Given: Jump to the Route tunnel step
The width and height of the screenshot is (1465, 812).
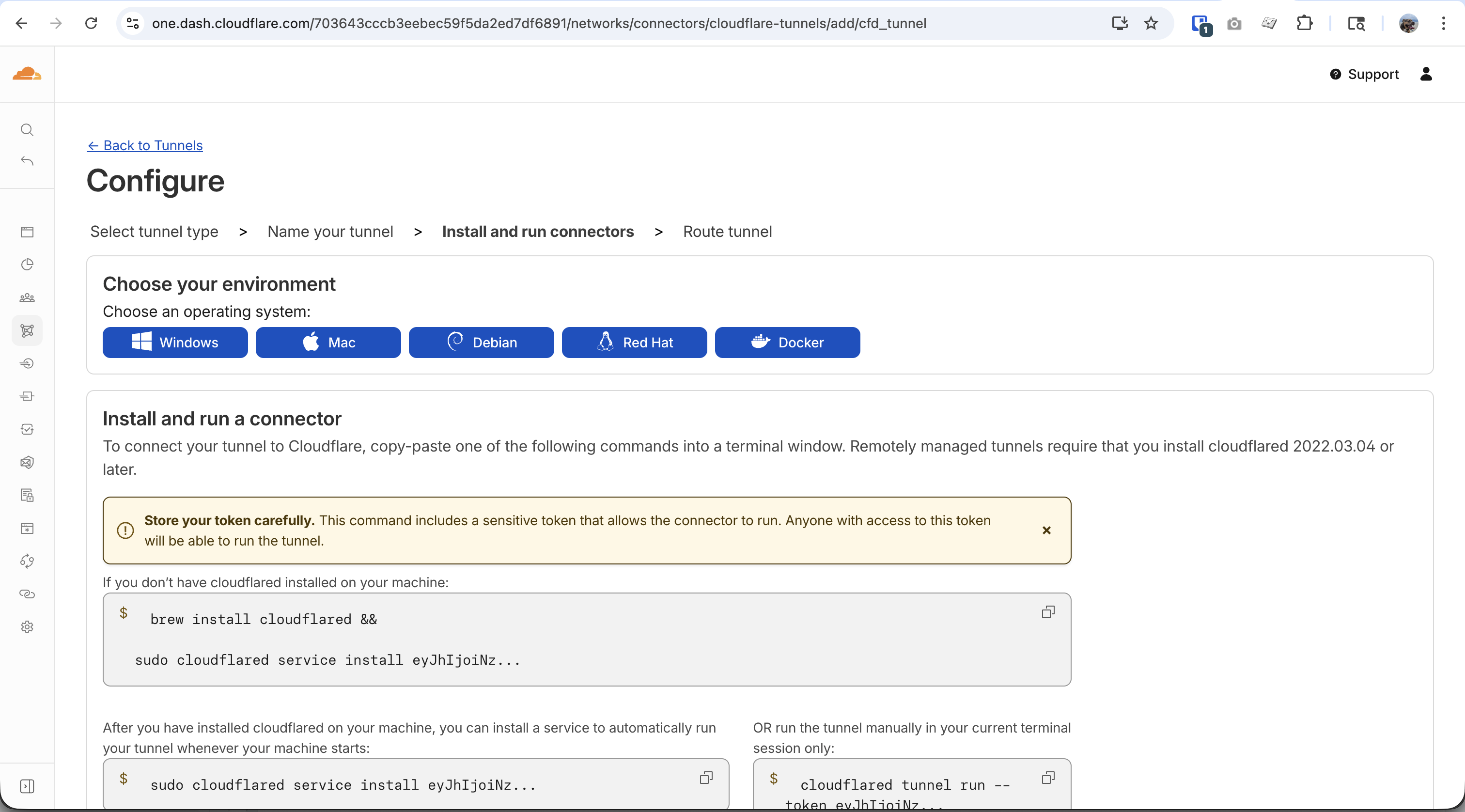Looking at the screenshot, I should [727, 232].
